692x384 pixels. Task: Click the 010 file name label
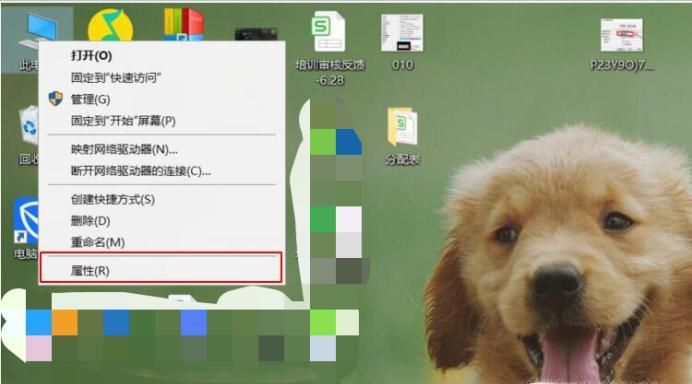click(402, 65)
